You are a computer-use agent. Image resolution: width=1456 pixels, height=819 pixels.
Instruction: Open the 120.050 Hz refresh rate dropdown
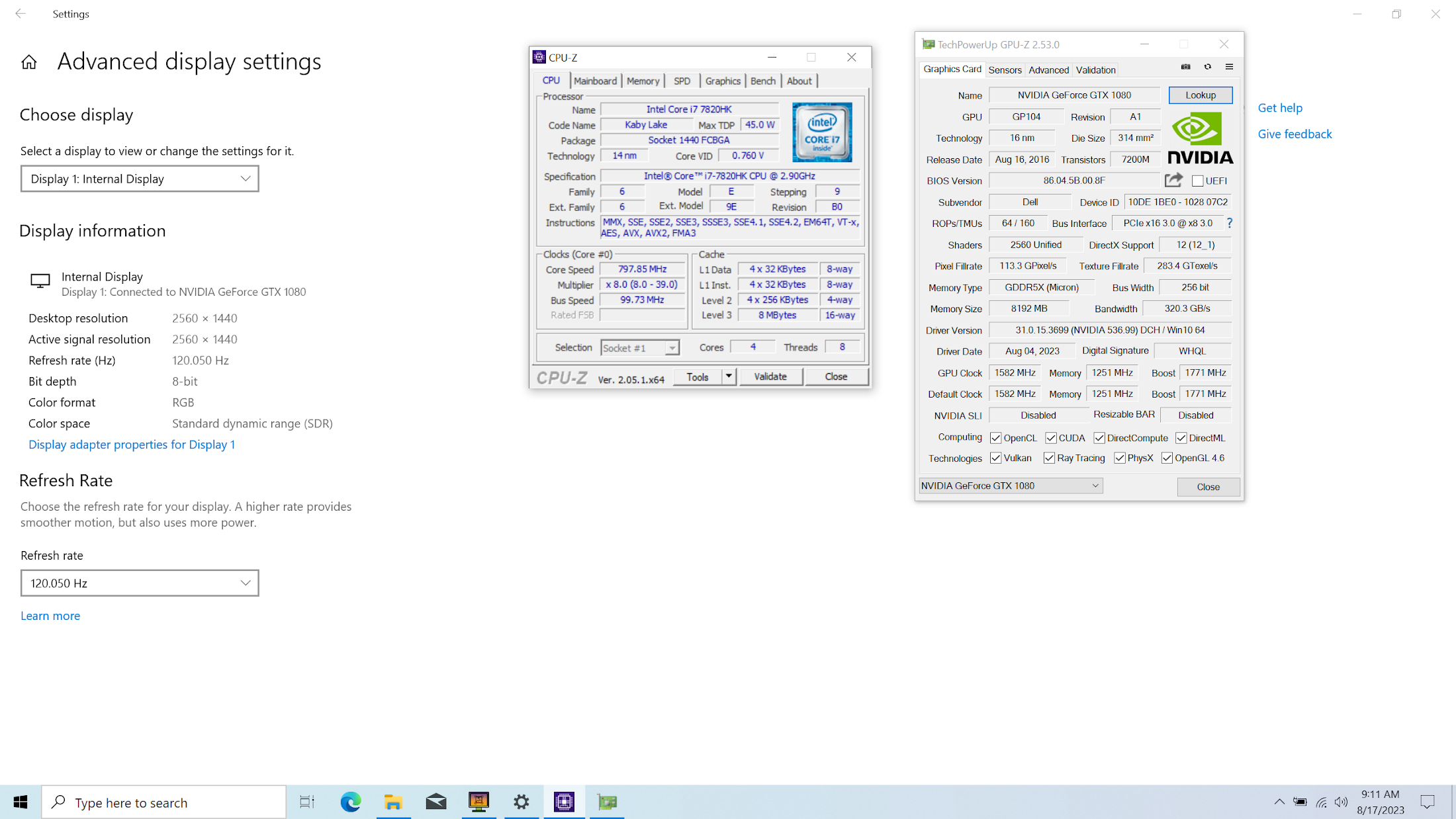tap(140, 583)
